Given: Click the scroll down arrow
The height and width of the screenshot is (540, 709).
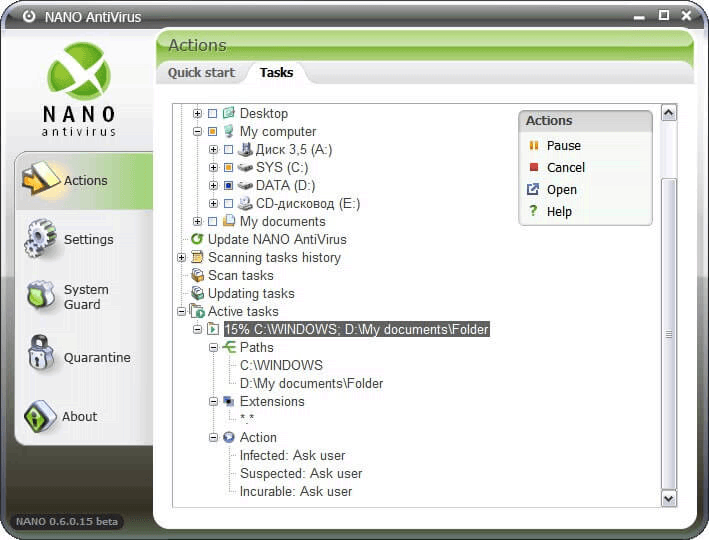Looking at the screenshot, I should pyautogui.click(x=669, y=498).
